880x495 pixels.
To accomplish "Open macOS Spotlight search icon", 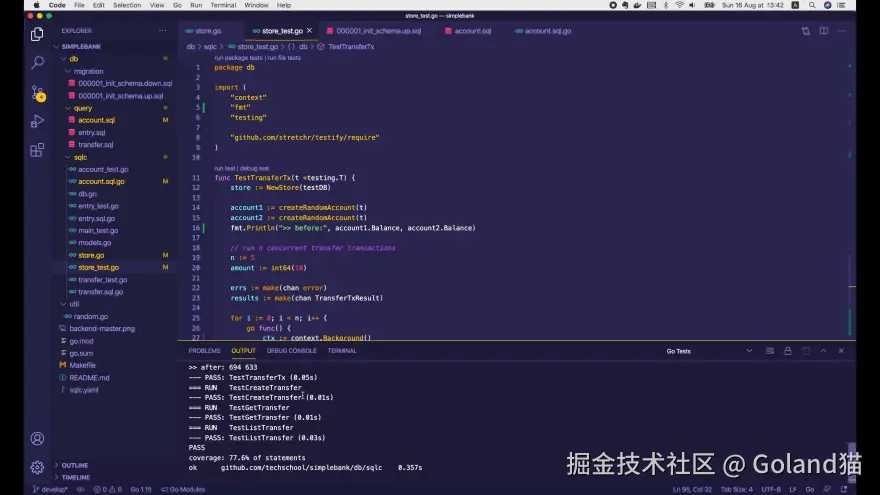I will (x=812, y=5).
